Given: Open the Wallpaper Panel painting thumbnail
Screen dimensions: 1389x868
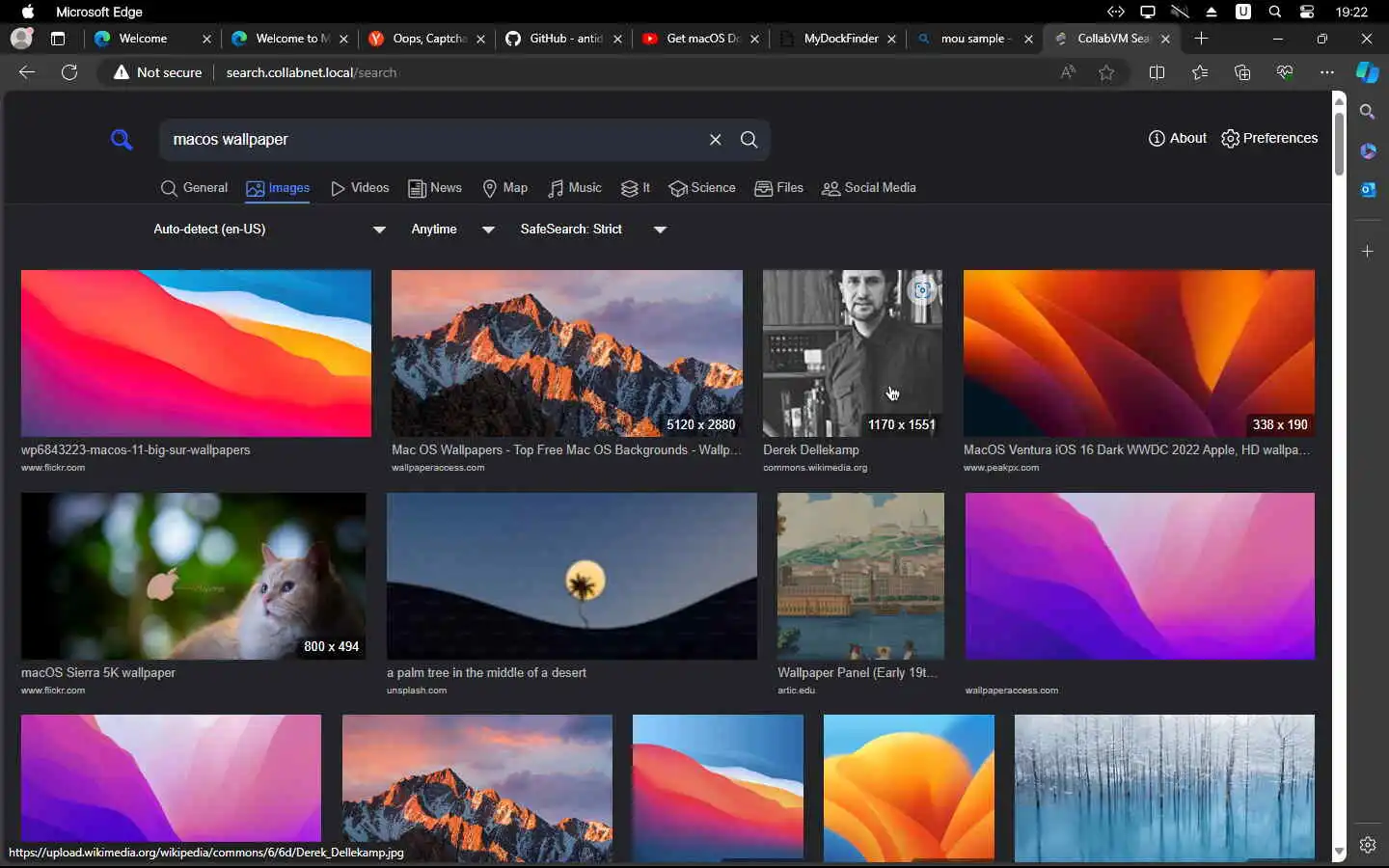Looking at the screenshot, I should pyautogui.click(x=860, y=576).
